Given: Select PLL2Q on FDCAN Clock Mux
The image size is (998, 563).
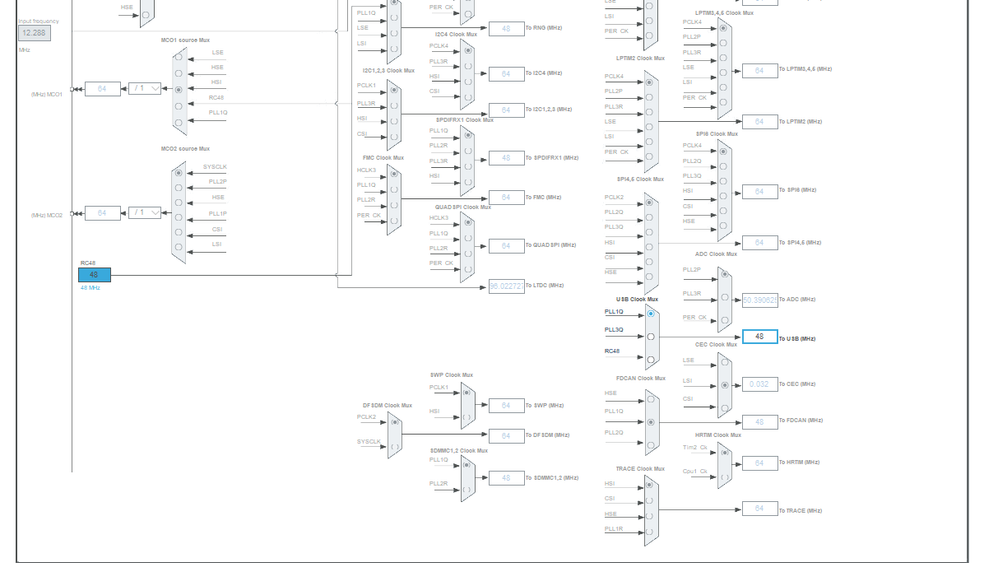Looking at the screenshot, I should pos(650,445).
